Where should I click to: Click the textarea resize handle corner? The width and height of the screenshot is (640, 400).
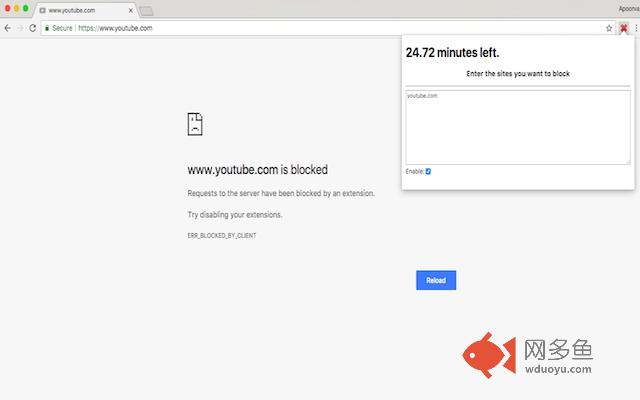[x=628, y=162]
